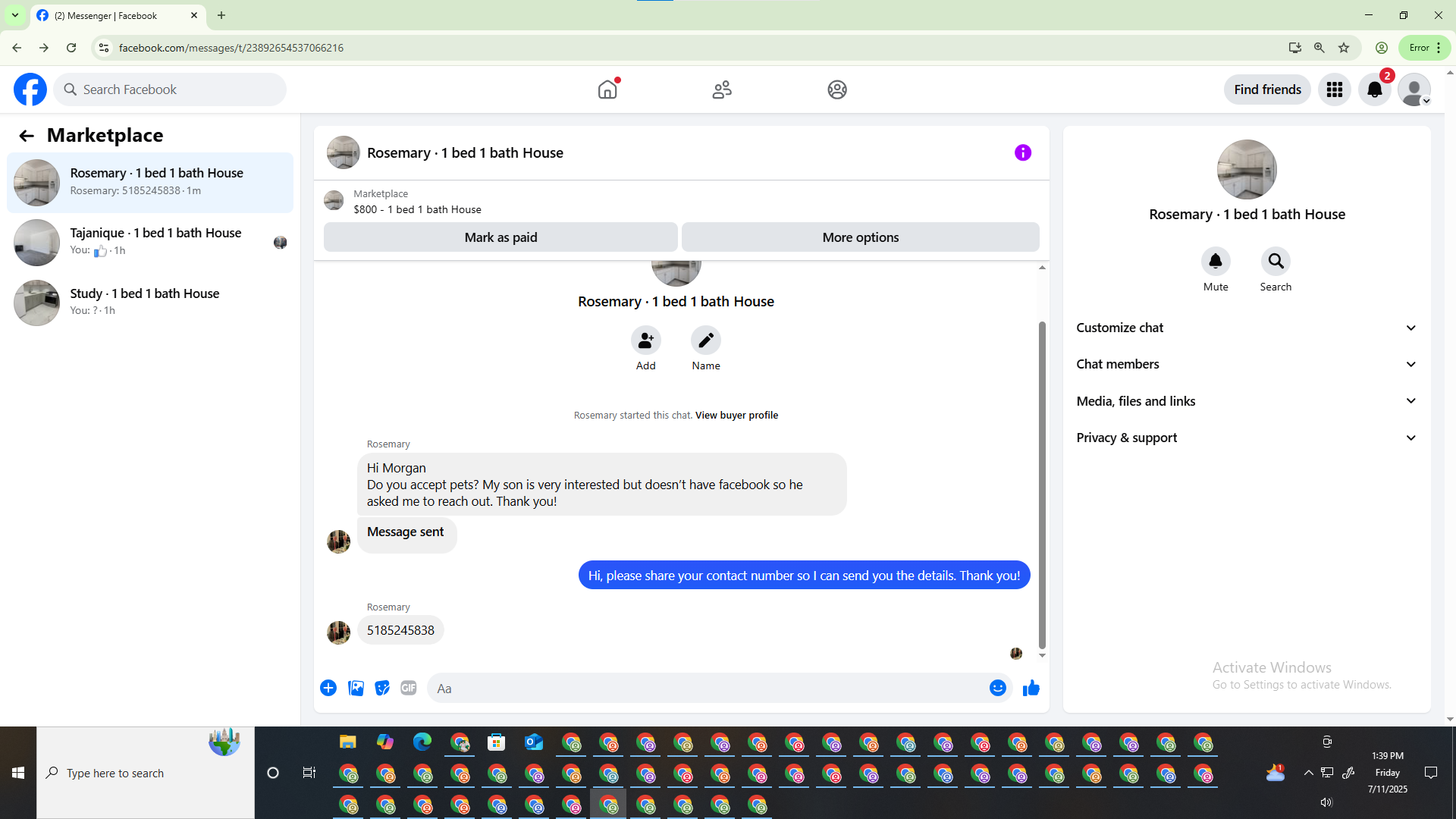Expand the Chat members section
1456x819 pixels.
tap(1247, 364)
